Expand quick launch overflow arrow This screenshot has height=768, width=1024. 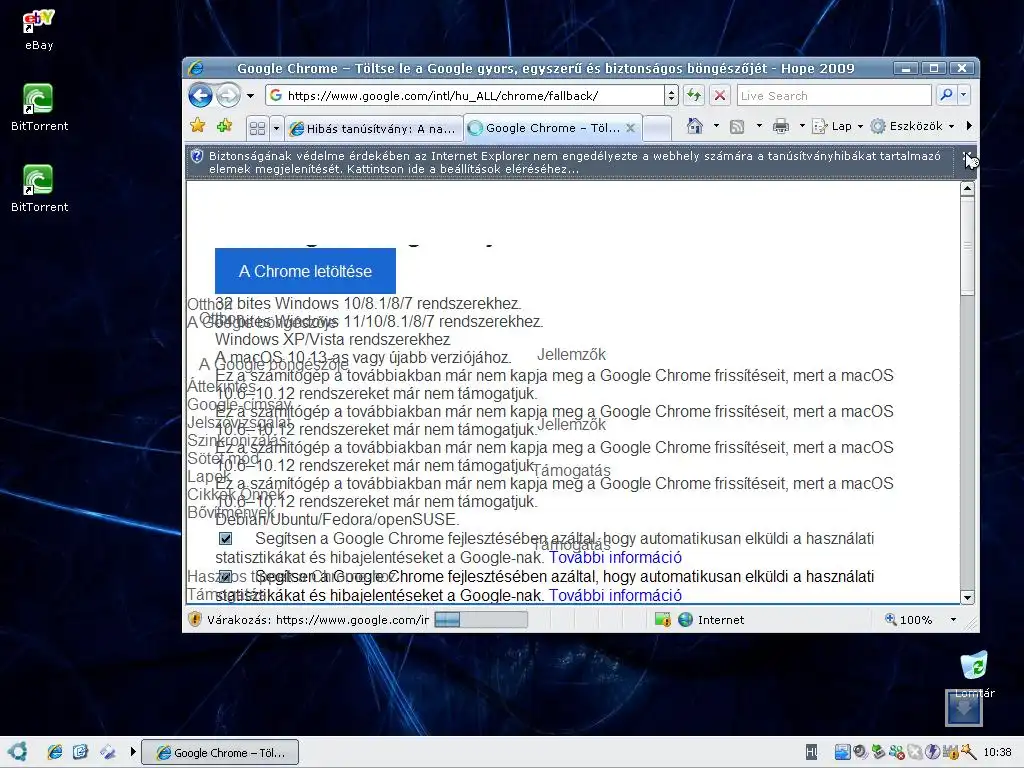(133, 752)
